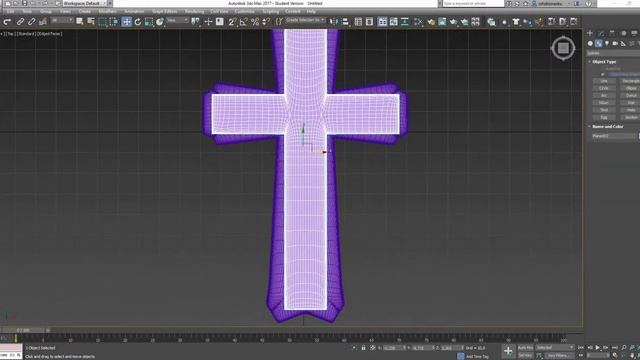Click the Redo arrow in main toolbar
This screenshot has height=360, width=640.
pos(7,22)
